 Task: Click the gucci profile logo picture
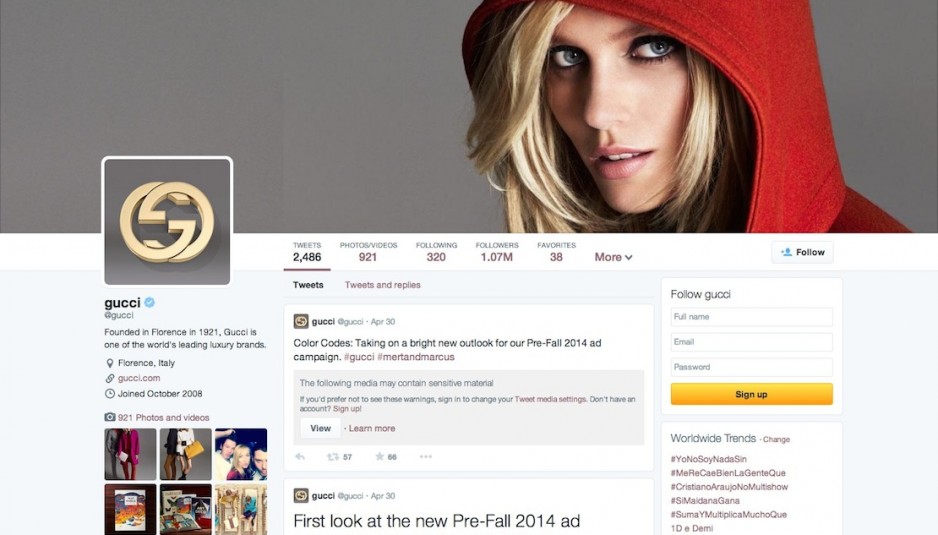167,221
